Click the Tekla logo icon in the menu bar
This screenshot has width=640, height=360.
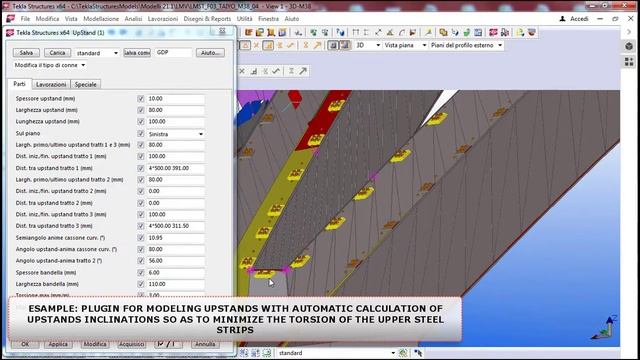pos(10,19)
